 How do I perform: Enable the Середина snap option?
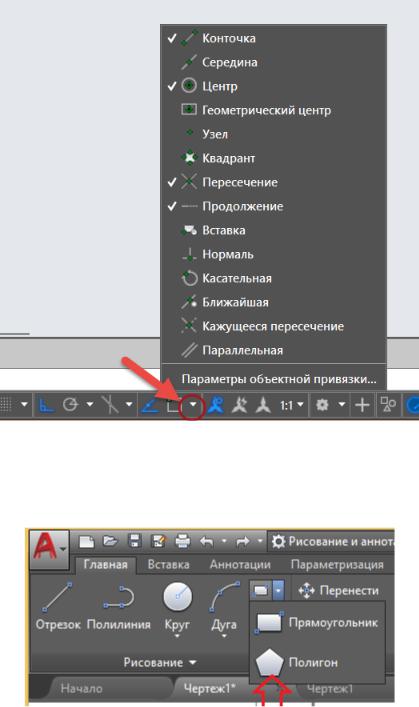pyautogui.click(x=273, y=62)
